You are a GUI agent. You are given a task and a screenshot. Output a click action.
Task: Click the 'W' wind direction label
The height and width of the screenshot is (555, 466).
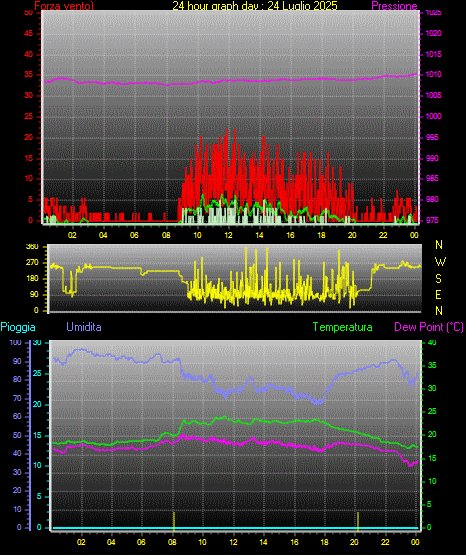440,262
